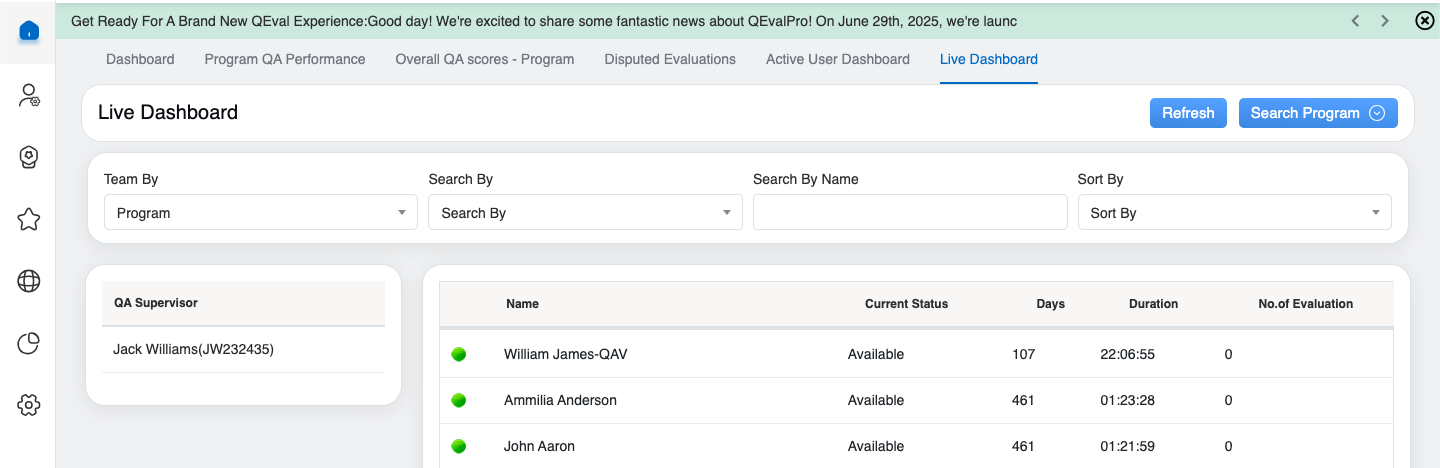Switch to Program QA Performance tab
1440x468 pixels.
[x=285, y=59]
